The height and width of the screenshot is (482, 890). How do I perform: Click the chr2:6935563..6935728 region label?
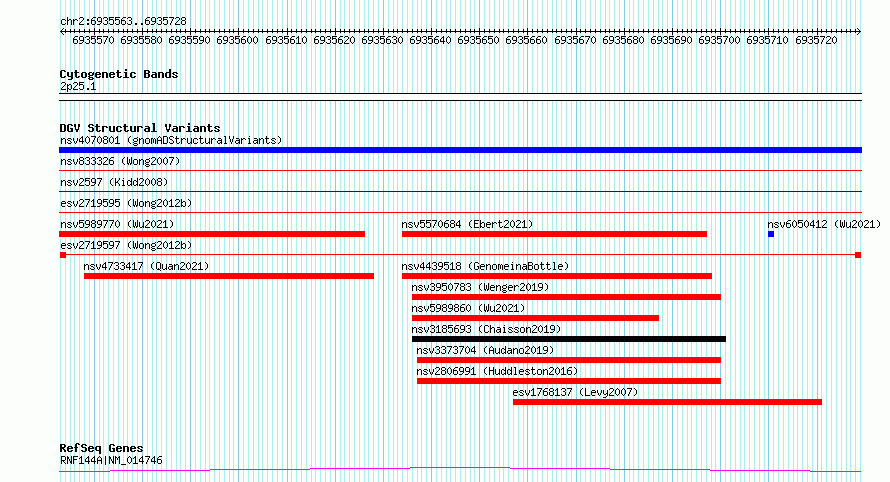tap(123, 22)
